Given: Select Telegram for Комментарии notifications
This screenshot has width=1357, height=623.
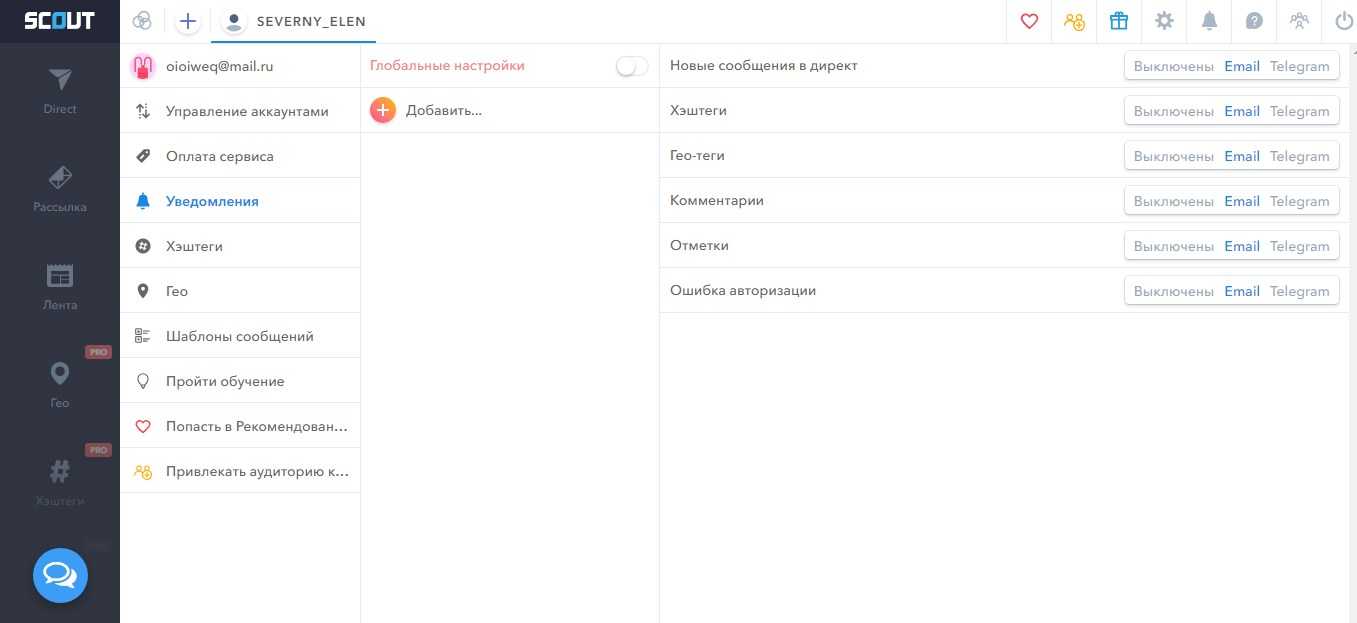Looking at the screenshot, I should (1299, 201).
